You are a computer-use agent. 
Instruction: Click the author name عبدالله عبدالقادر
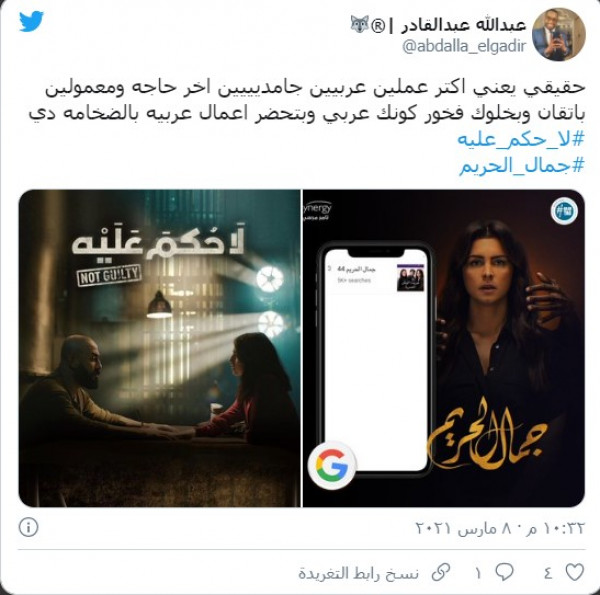click(463, 25)
